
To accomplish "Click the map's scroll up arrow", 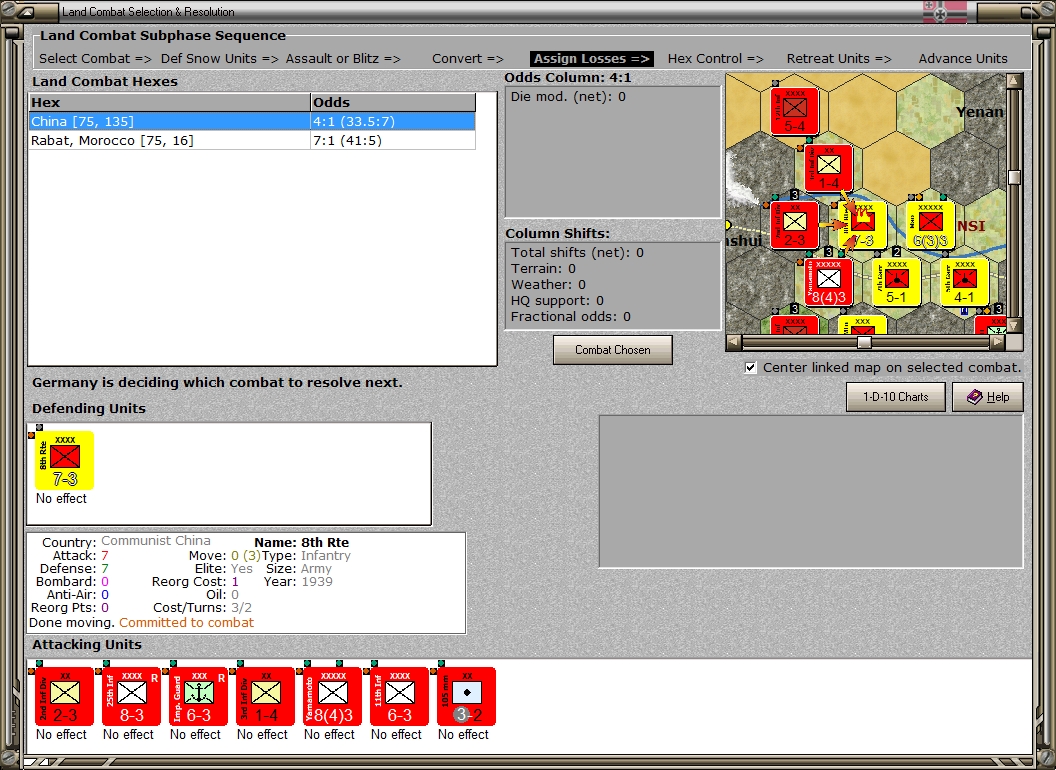I will coord(1014,82).
